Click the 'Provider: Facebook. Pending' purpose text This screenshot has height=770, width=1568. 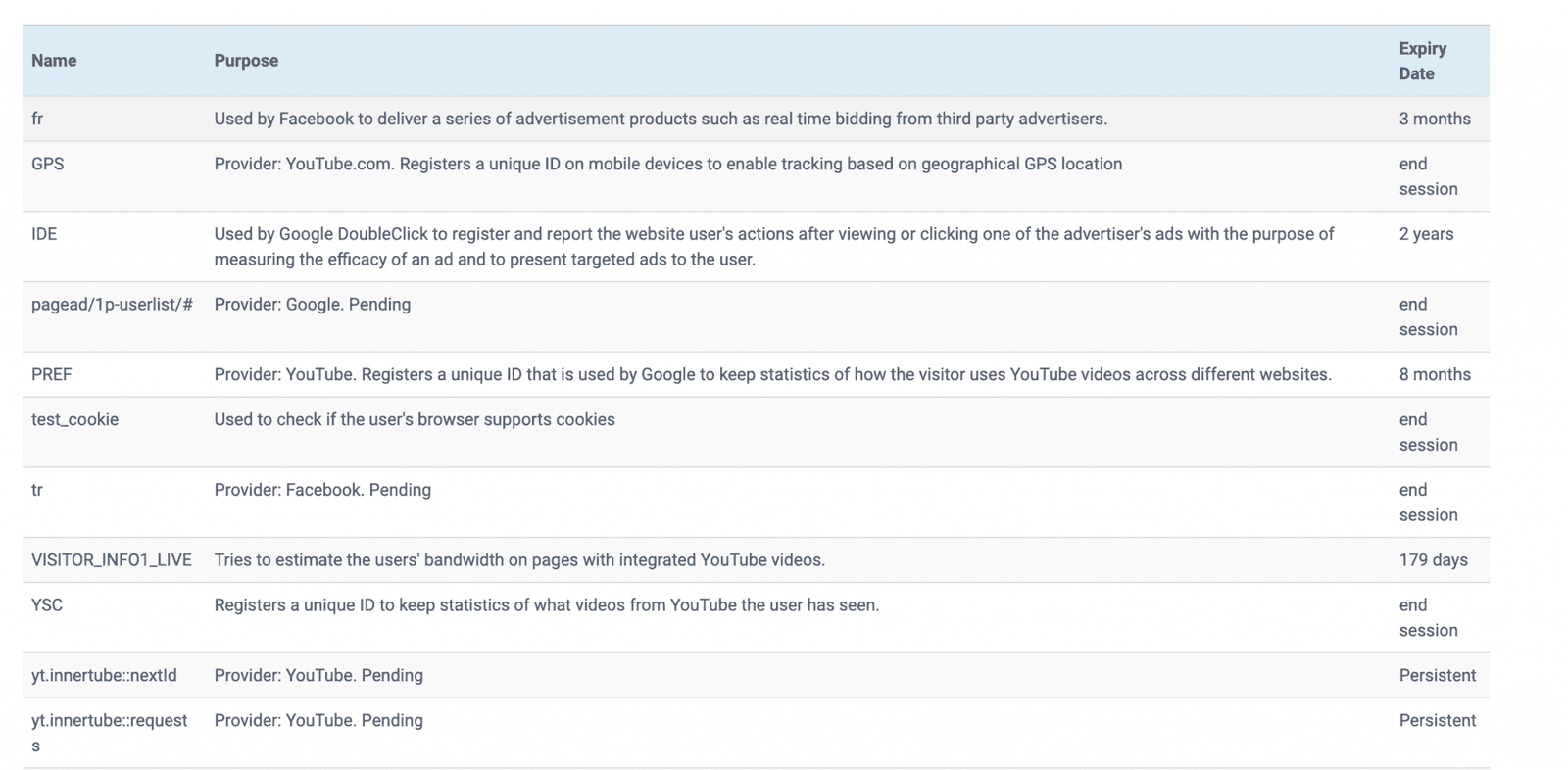pos(322,490)
